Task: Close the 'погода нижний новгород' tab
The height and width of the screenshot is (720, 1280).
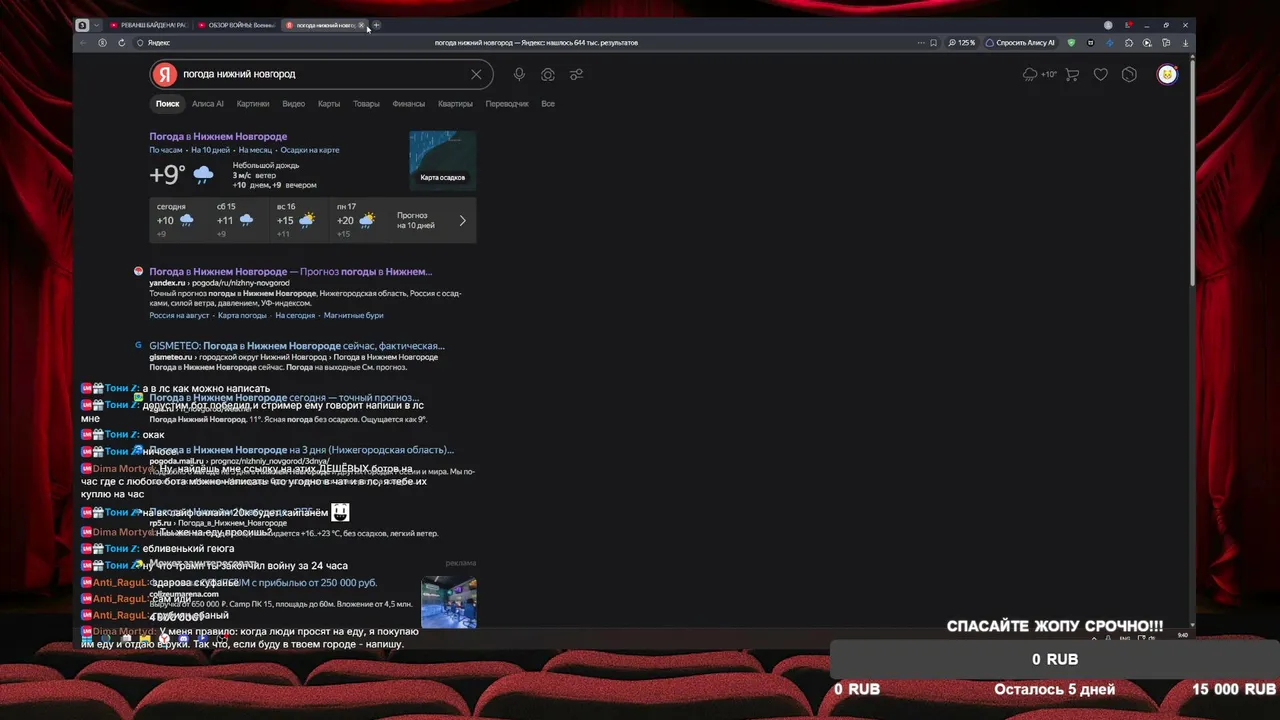Action: 362,25
